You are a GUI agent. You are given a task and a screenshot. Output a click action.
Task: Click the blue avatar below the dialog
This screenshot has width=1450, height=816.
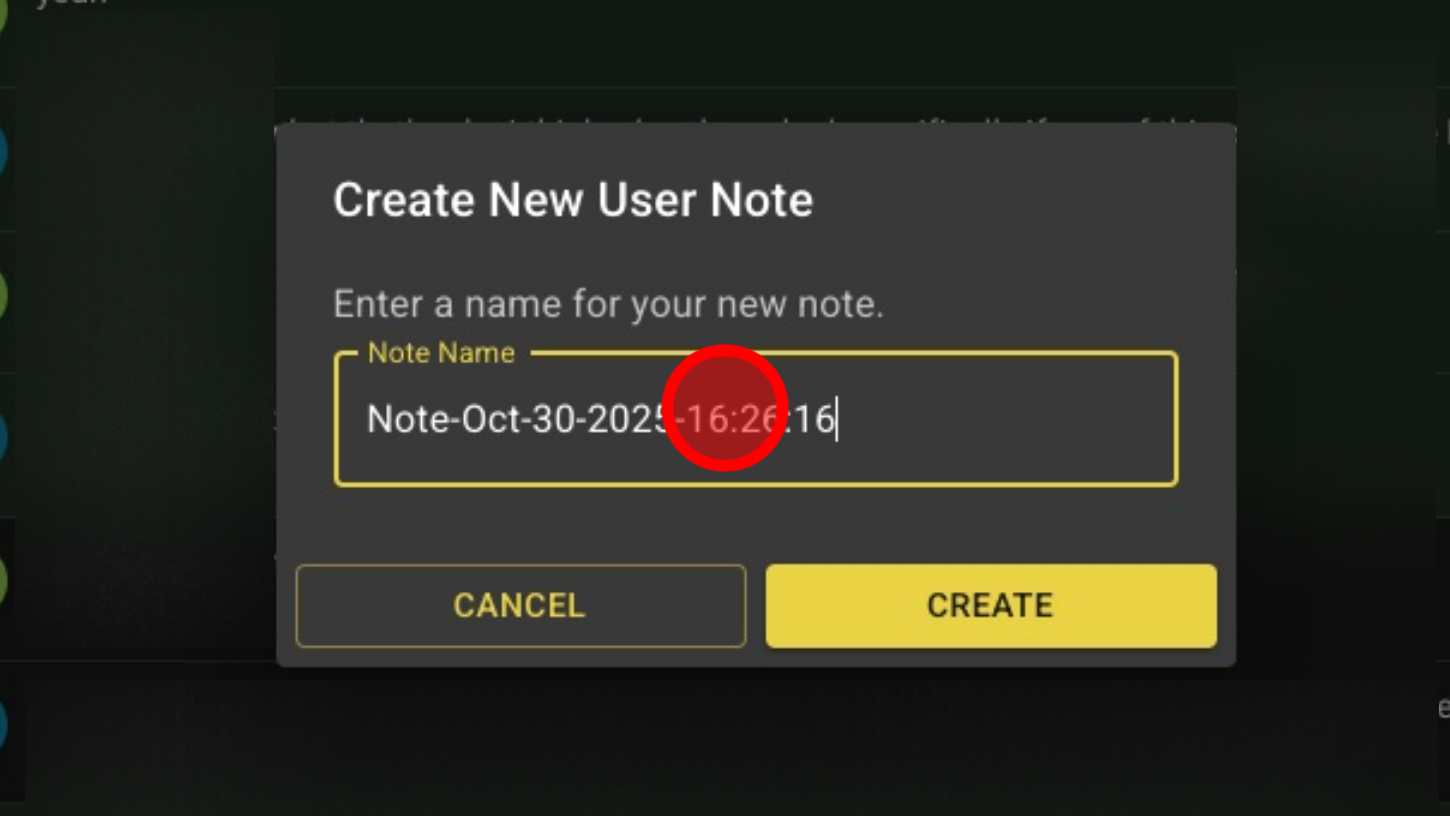click(x=4, y=724)
